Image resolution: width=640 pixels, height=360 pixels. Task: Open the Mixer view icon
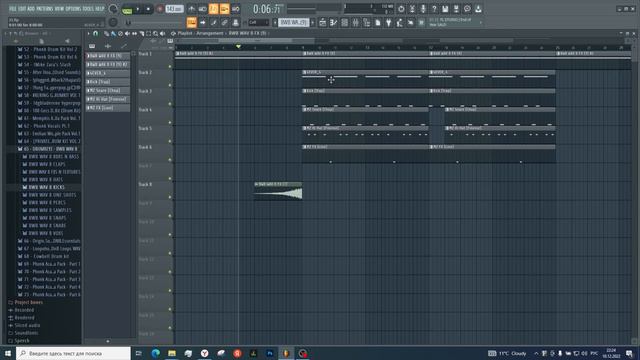click(x=356, y=23)
